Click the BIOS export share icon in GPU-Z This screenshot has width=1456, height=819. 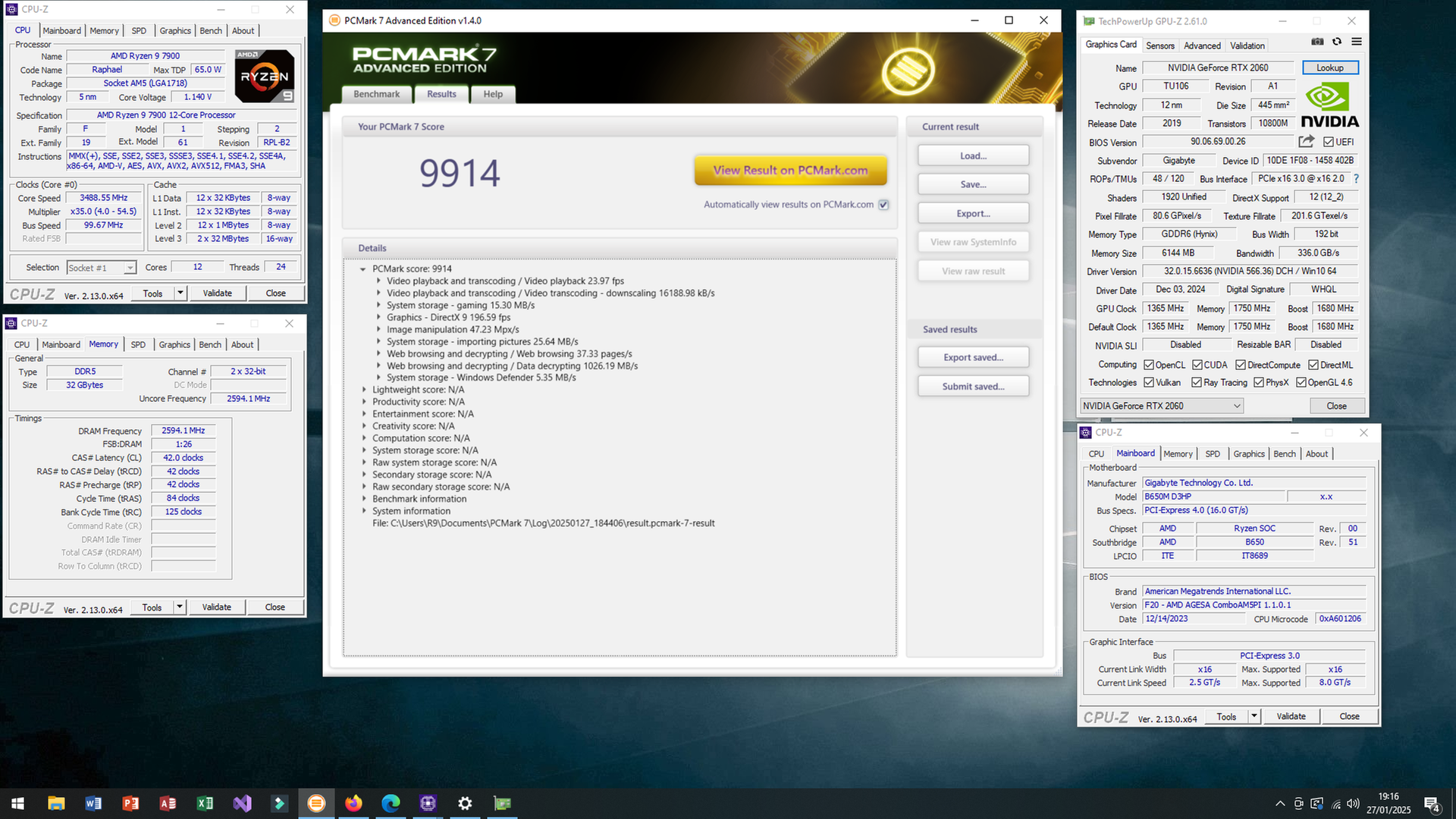point(1306,142)
